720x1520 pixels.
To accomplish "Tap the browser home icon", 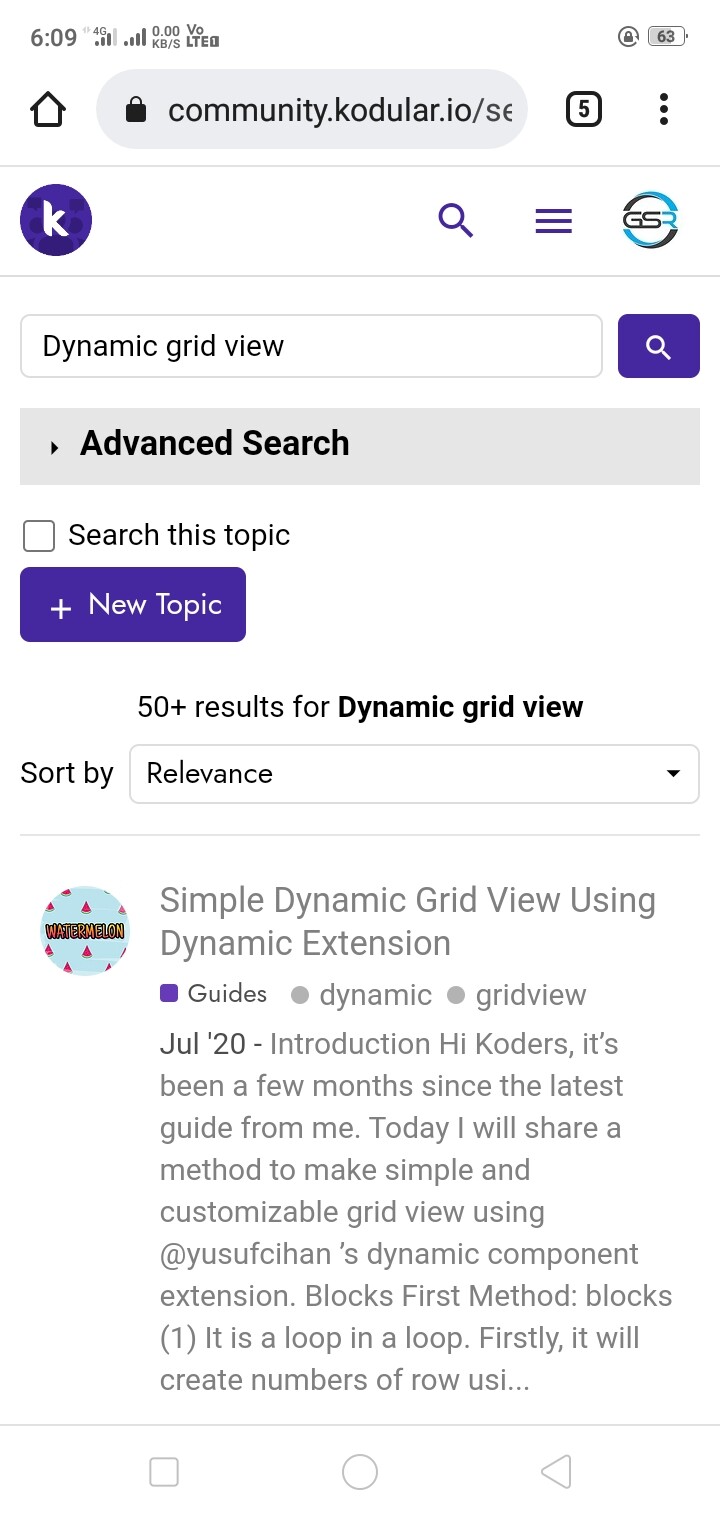I will (x=48, y=110).
